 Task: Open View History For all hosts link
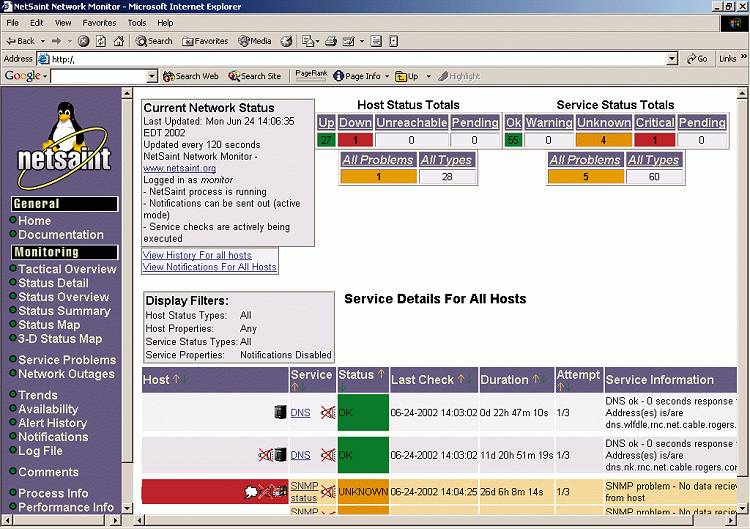(x=197, y=256)
